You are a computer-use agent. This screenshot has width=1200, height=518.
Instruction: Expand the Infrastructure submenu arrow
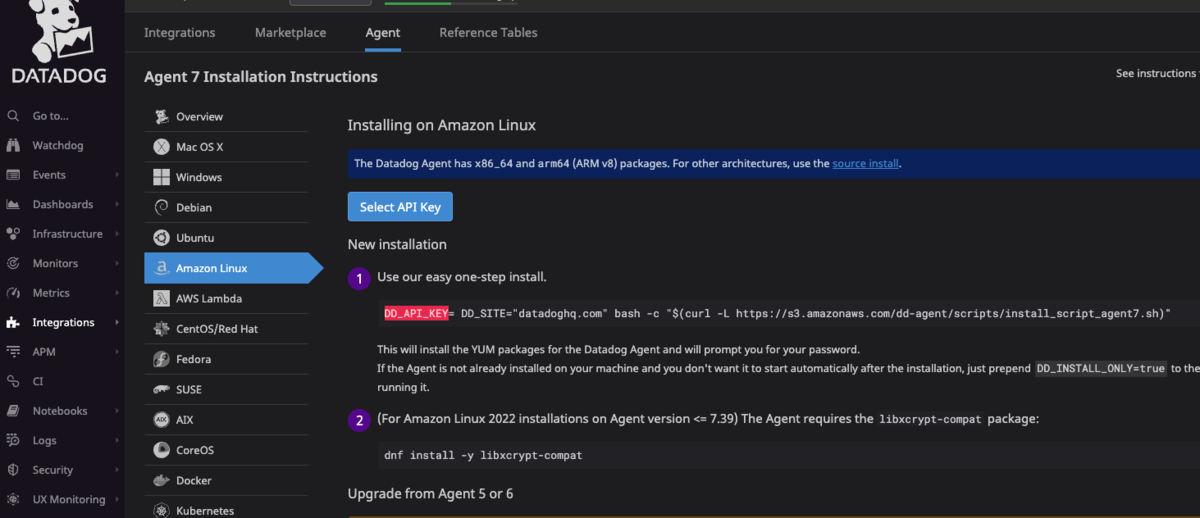tap(117, 234)
